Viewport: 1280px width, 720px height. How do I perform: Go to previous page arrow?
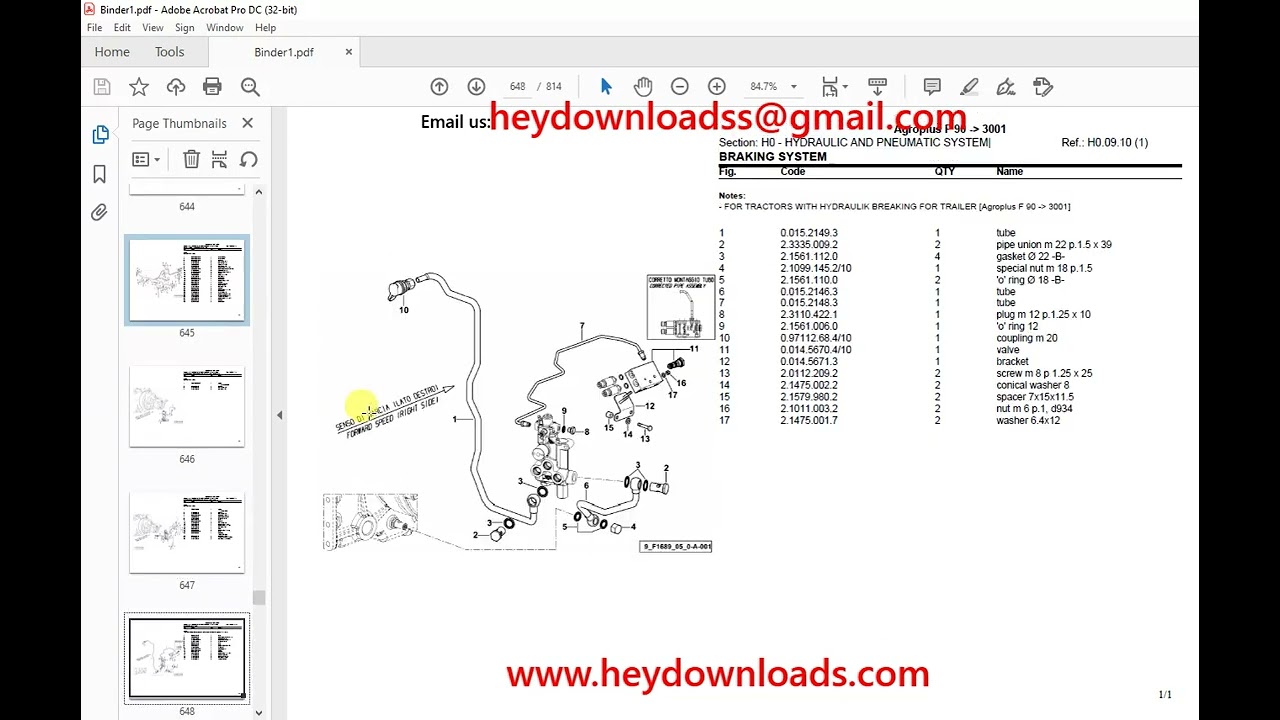pyautogui.click(x=439, y=87)
